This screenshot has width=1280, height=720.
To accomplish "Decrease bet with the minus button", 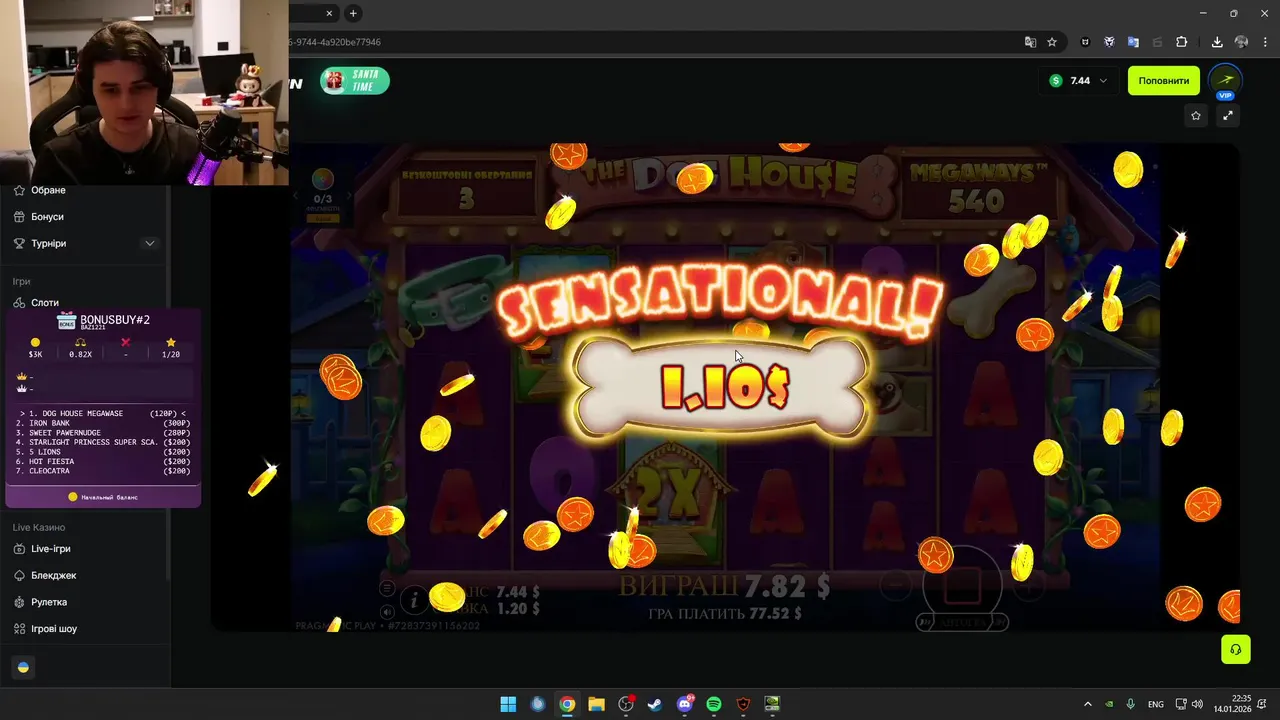I will click(x=896, y=586).
